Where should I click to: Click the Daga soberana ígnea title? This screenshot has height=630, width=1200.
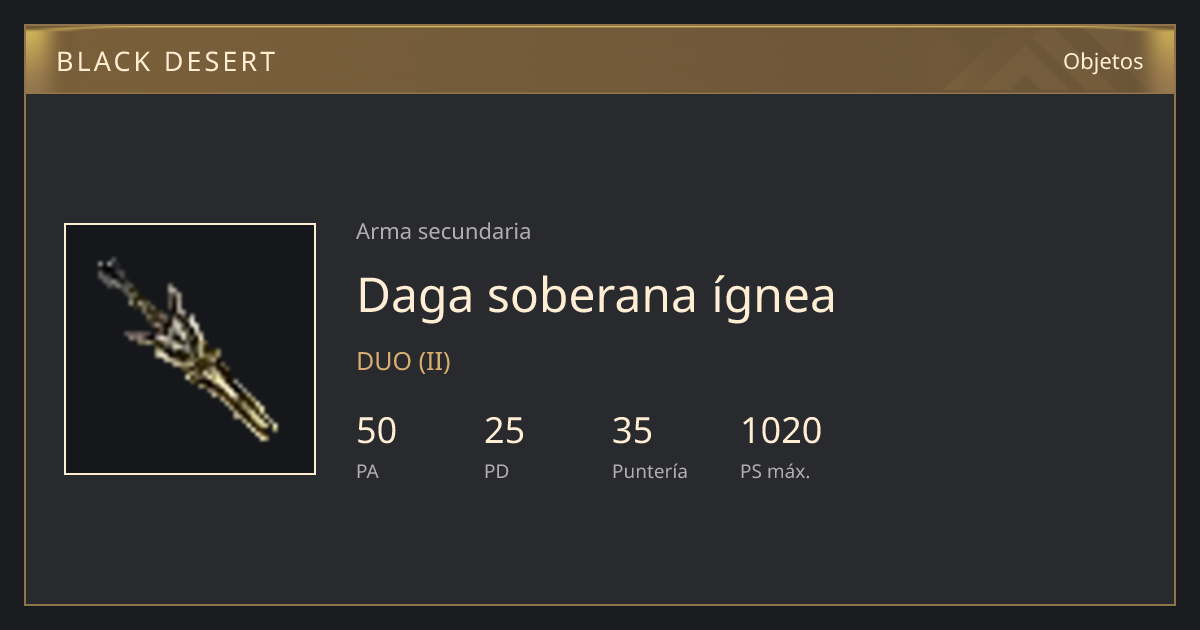[596, 295]
